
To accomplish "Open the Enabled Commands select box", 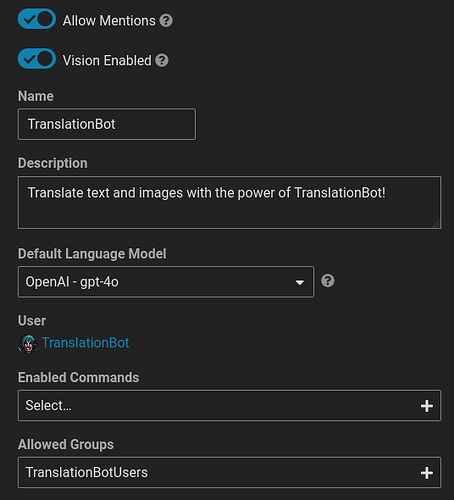I will tap(229, 406).
